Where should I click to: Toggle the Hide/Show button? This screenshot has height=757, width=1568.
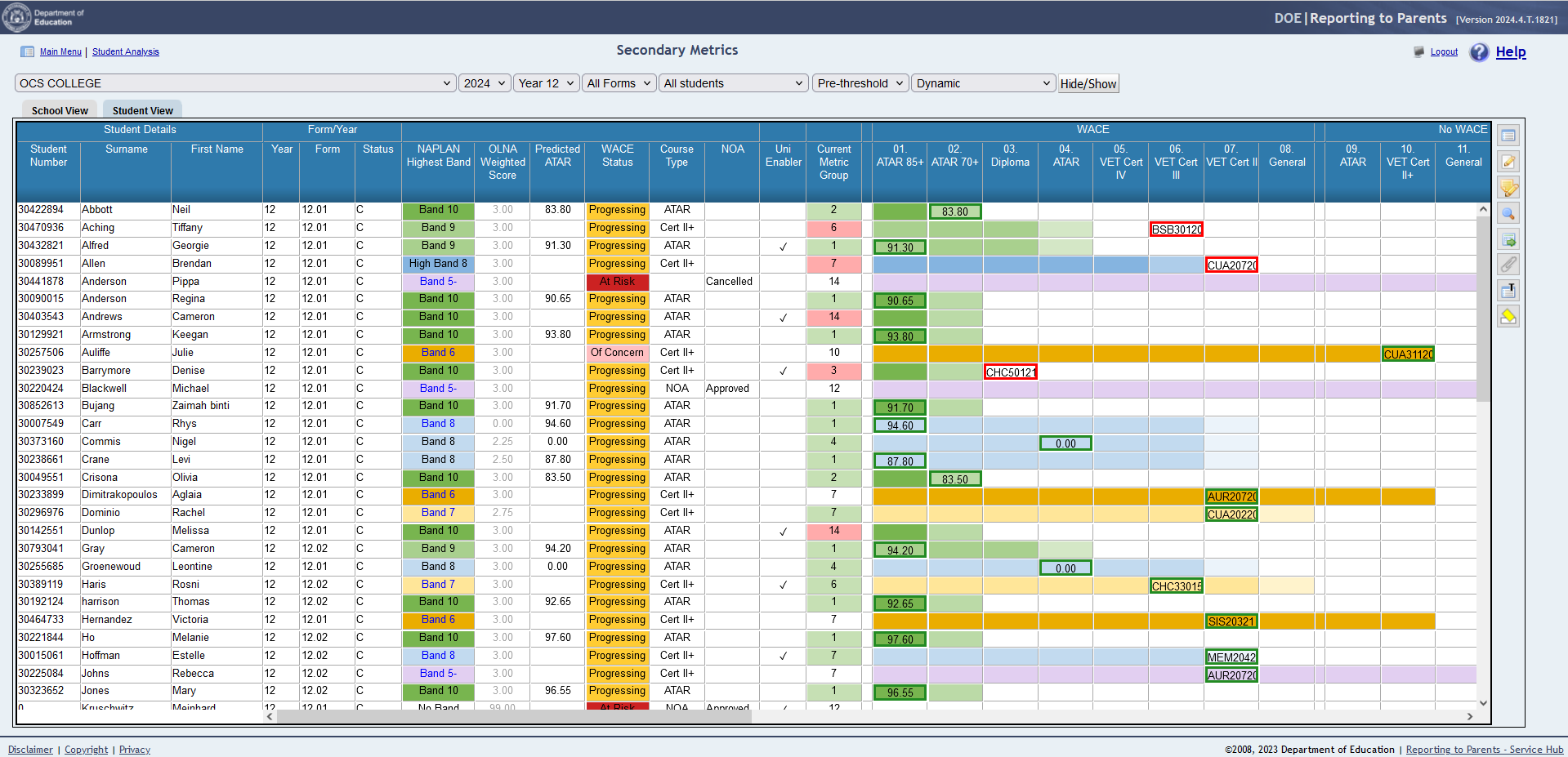pyautogui.click(x=1088, y=83)
